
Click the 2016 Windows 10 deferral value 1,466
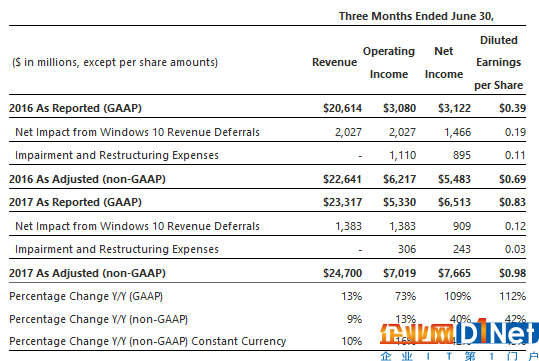click(x=458, y=132)
